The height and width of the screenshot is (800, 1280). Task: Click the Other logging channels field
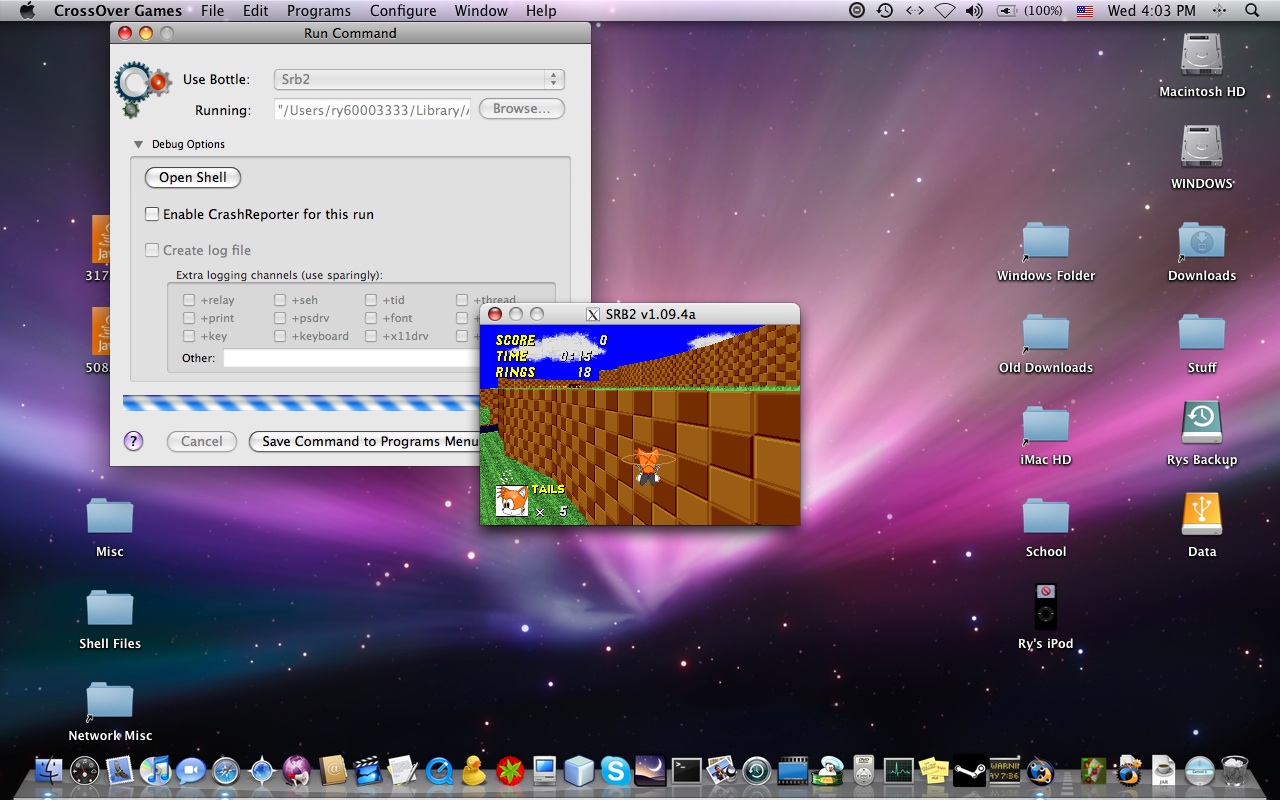pos(352,358)
